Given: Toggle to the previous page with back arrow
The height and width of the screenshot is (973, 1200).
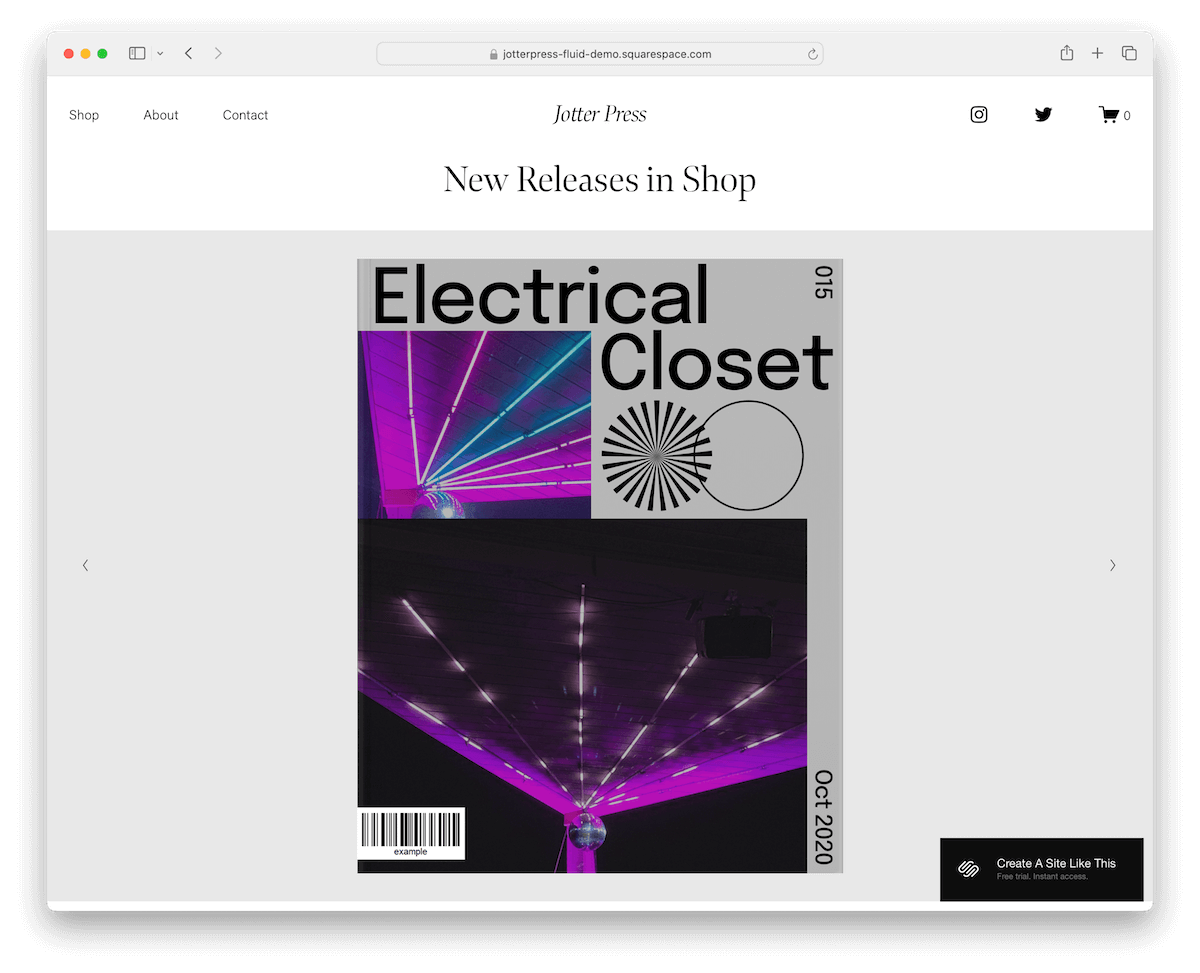Looking at the screenshot, I should (188, 53).
